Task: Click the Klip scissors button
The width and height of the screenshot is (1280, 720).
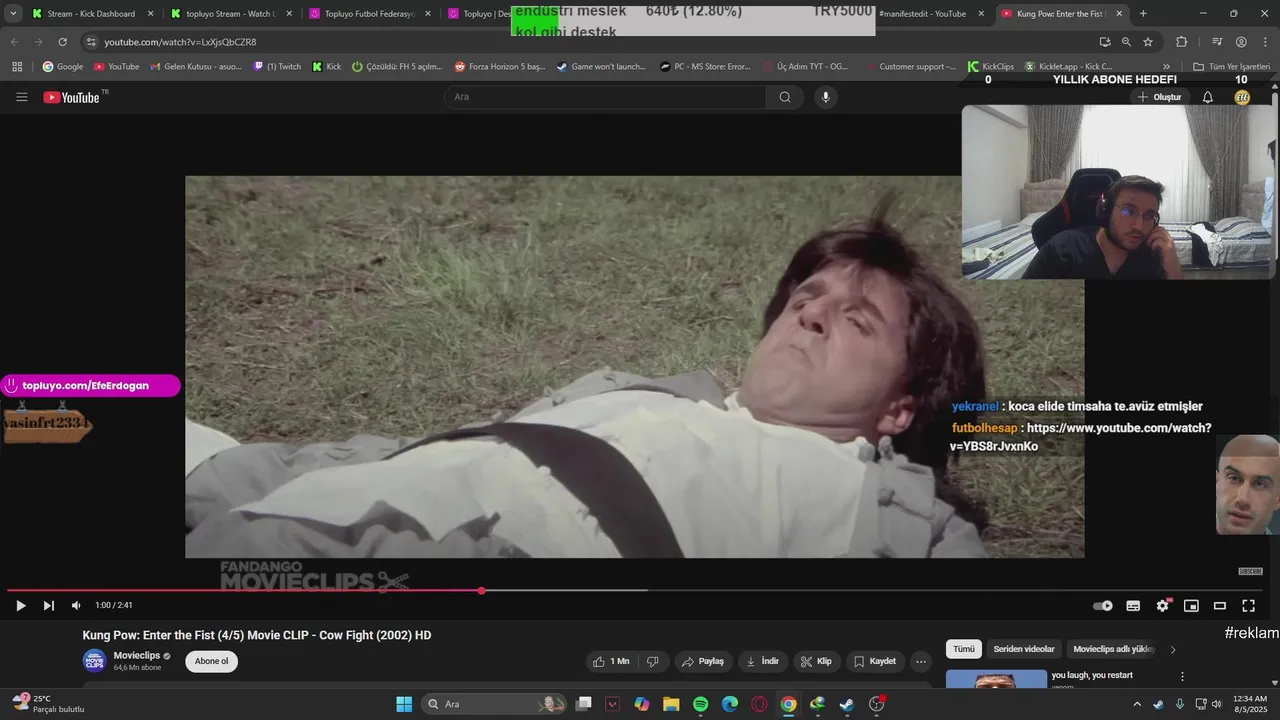Action: click(x=817, y=661)
